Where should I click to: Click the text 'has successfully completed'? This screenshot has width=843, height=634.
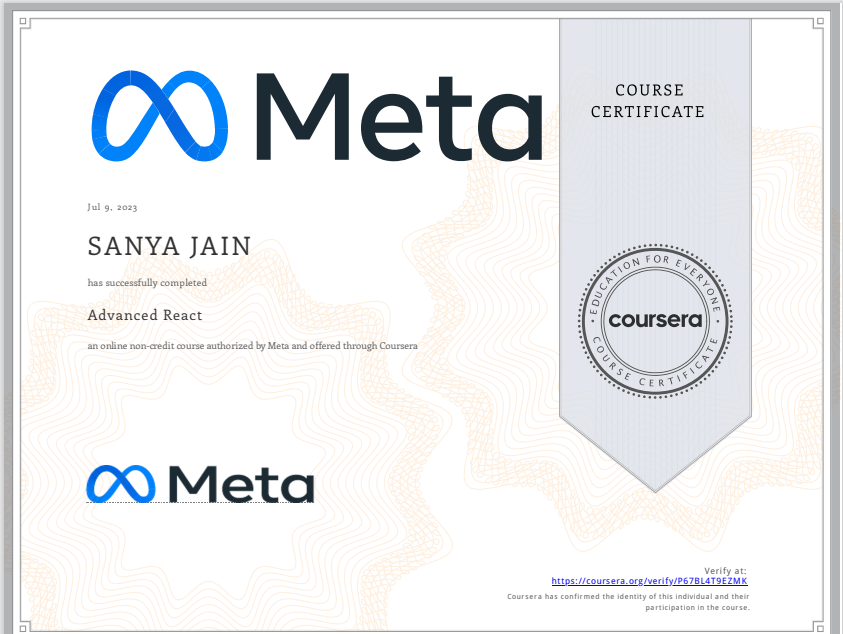[147, 283]
